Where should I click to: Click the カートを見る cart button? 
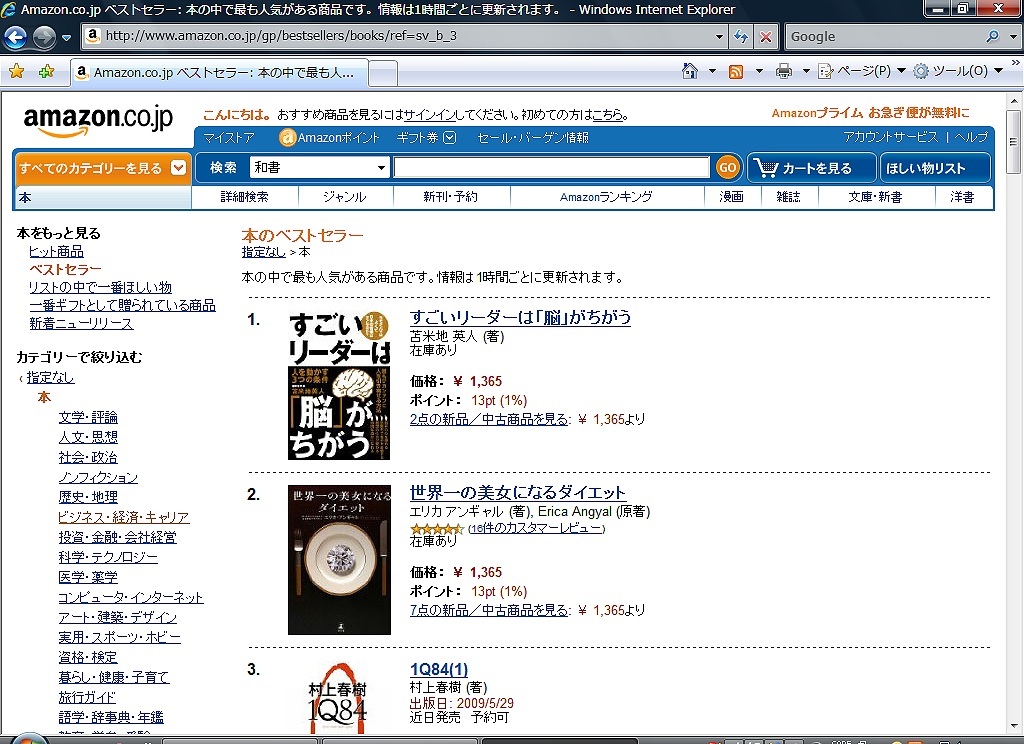click(811, 168)
